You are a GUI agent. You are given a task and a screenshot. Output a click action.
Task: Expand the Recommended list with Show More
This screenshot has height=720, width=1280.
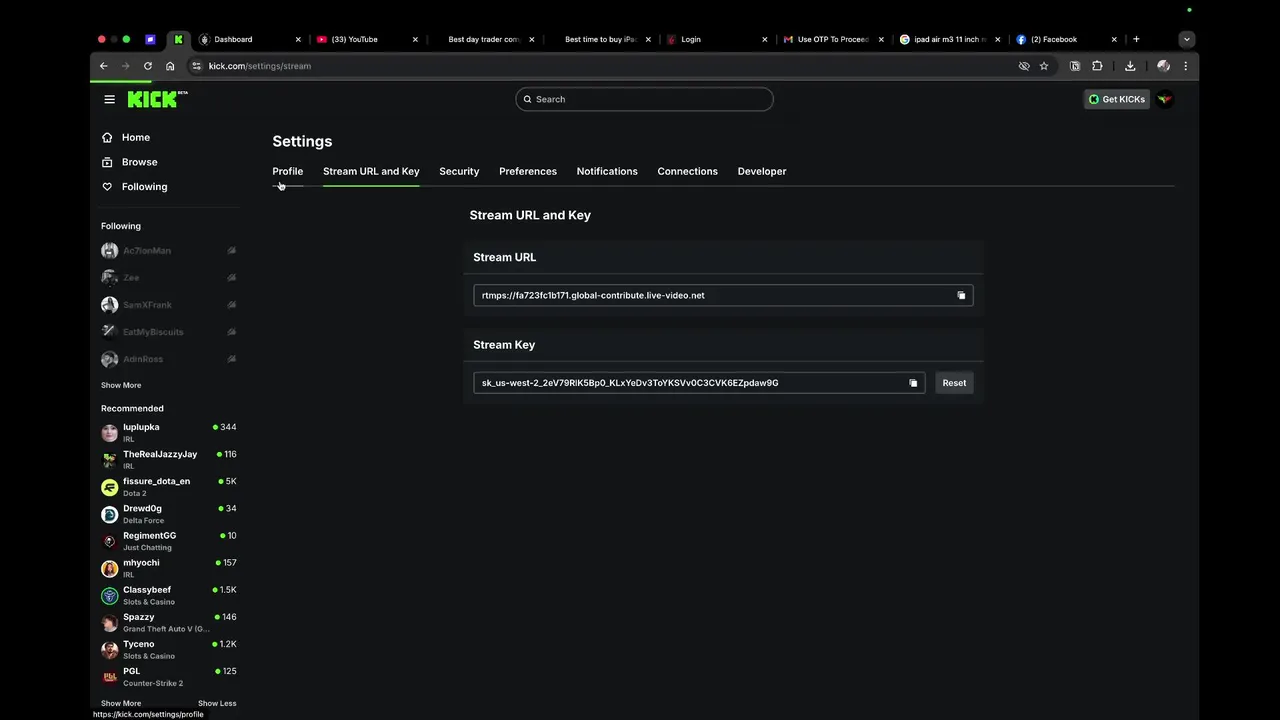121,703
